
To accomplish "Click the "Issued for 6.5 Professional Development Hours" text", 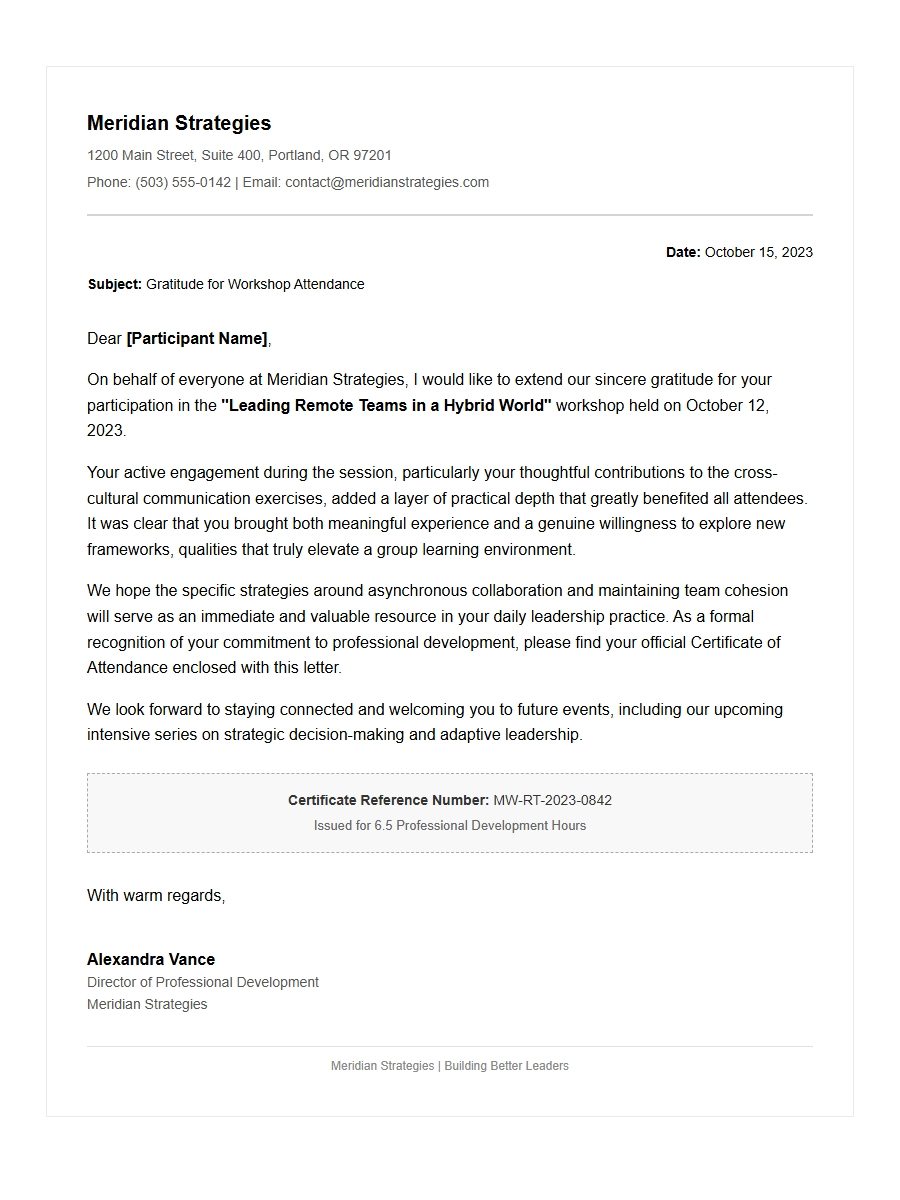I will (x=450, y=825).
